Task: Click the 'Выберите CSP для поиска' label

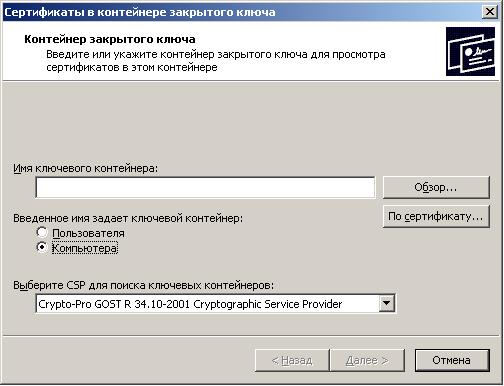Action: click(144, 285)
